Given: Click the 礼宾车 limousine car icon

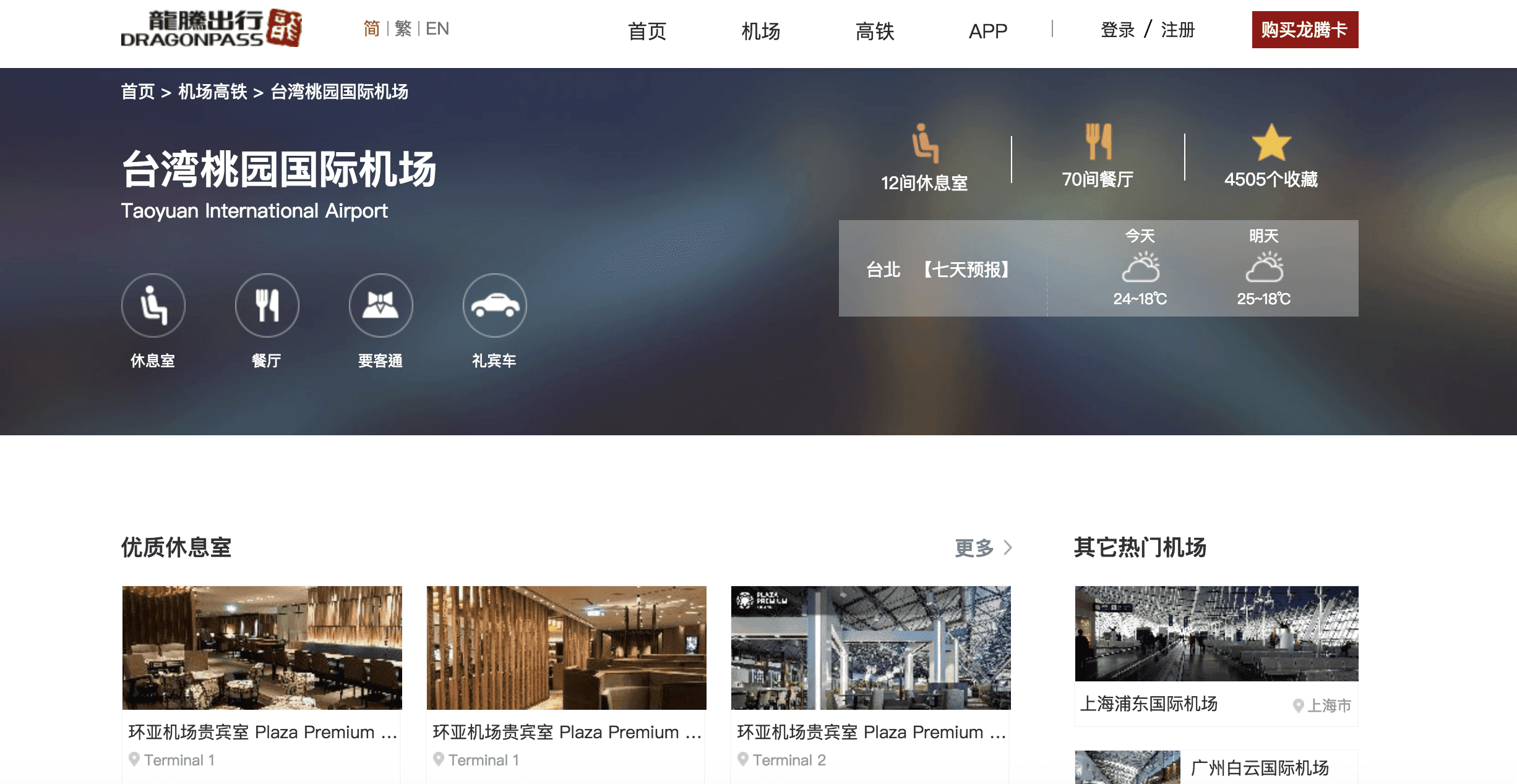Looking at the screenshot, I should click(x=494, y=305).
